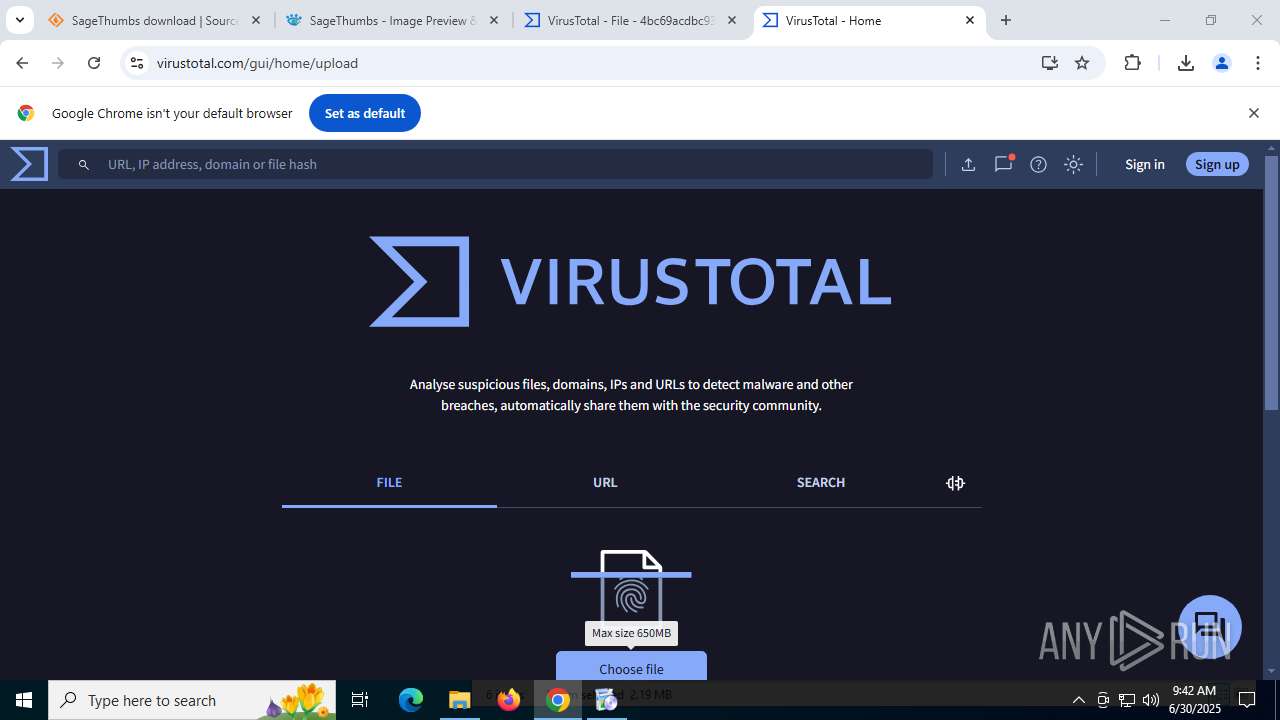Click the upload file icon in header
Image resolution: width=1280 pixels, height=720 pixels.
[x=968, y=164]
